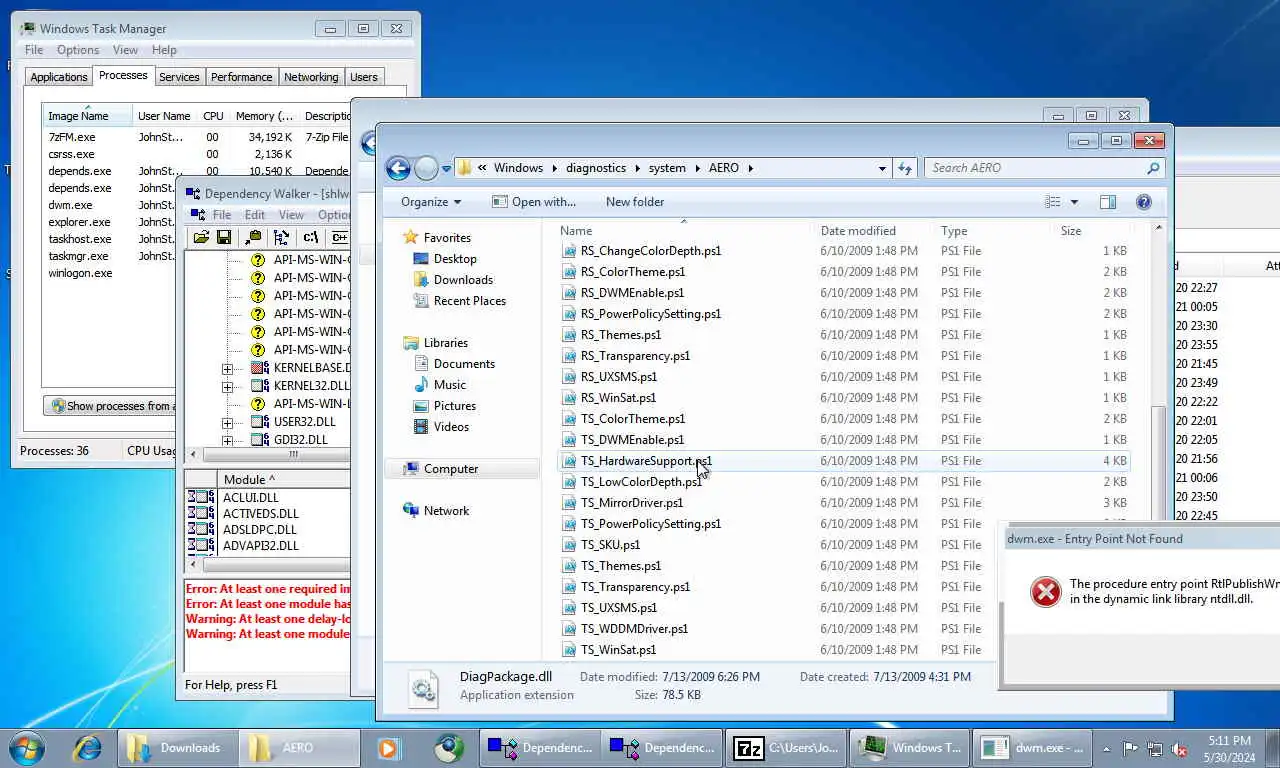Show hidden tray icons arrow

tap(1106, 749)
